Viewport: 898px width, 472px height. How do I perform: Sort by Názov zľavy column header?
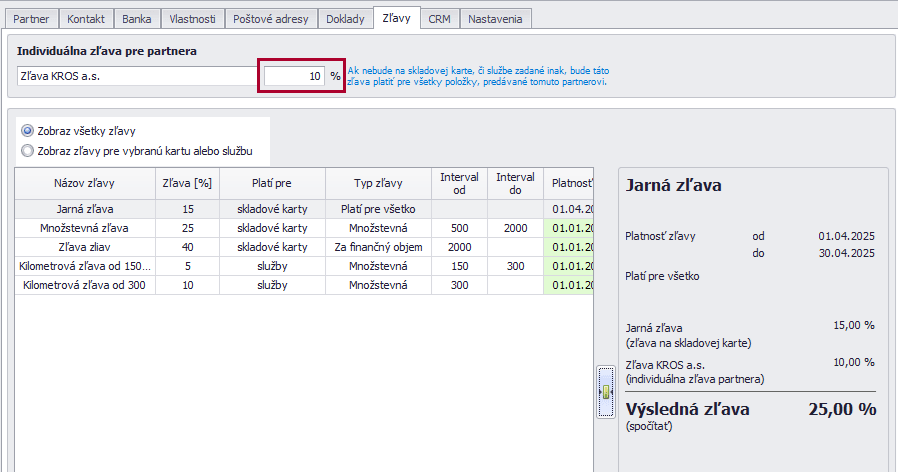[85, 183]
